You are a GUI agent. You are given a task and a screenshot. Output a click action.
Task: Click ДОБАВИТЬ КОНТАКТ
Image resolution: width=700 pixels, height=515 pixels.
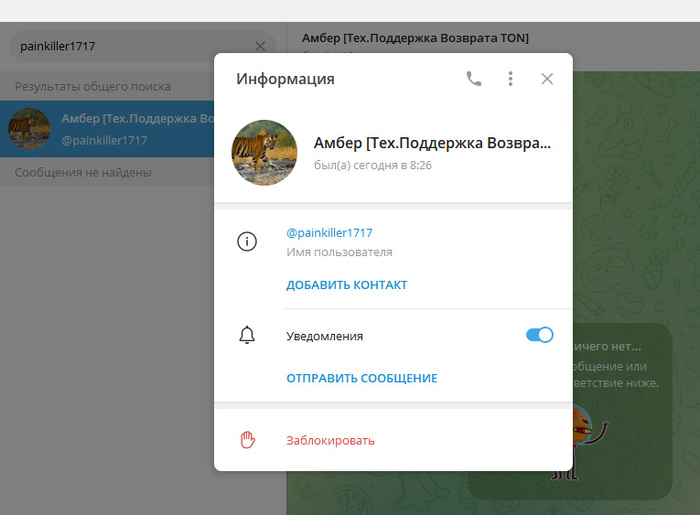pos(346,285)
